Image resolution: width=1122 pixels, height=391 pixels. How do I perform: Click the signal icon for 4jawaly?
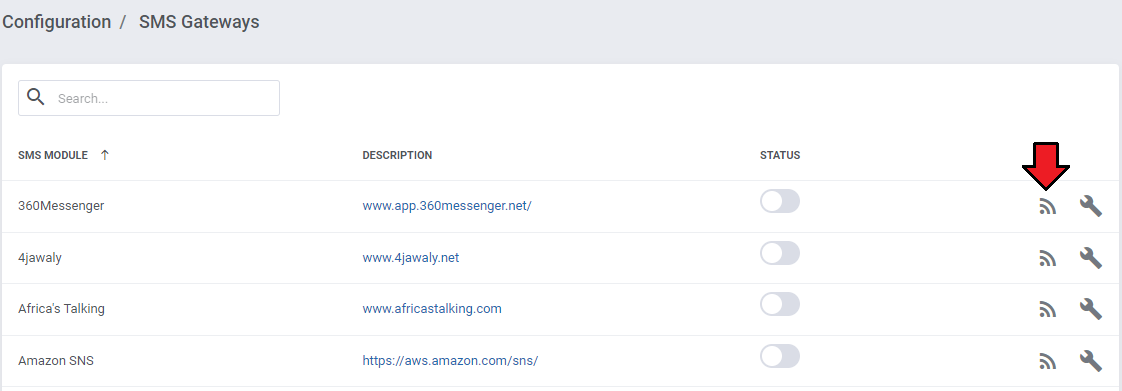[x=1048, y=259]
